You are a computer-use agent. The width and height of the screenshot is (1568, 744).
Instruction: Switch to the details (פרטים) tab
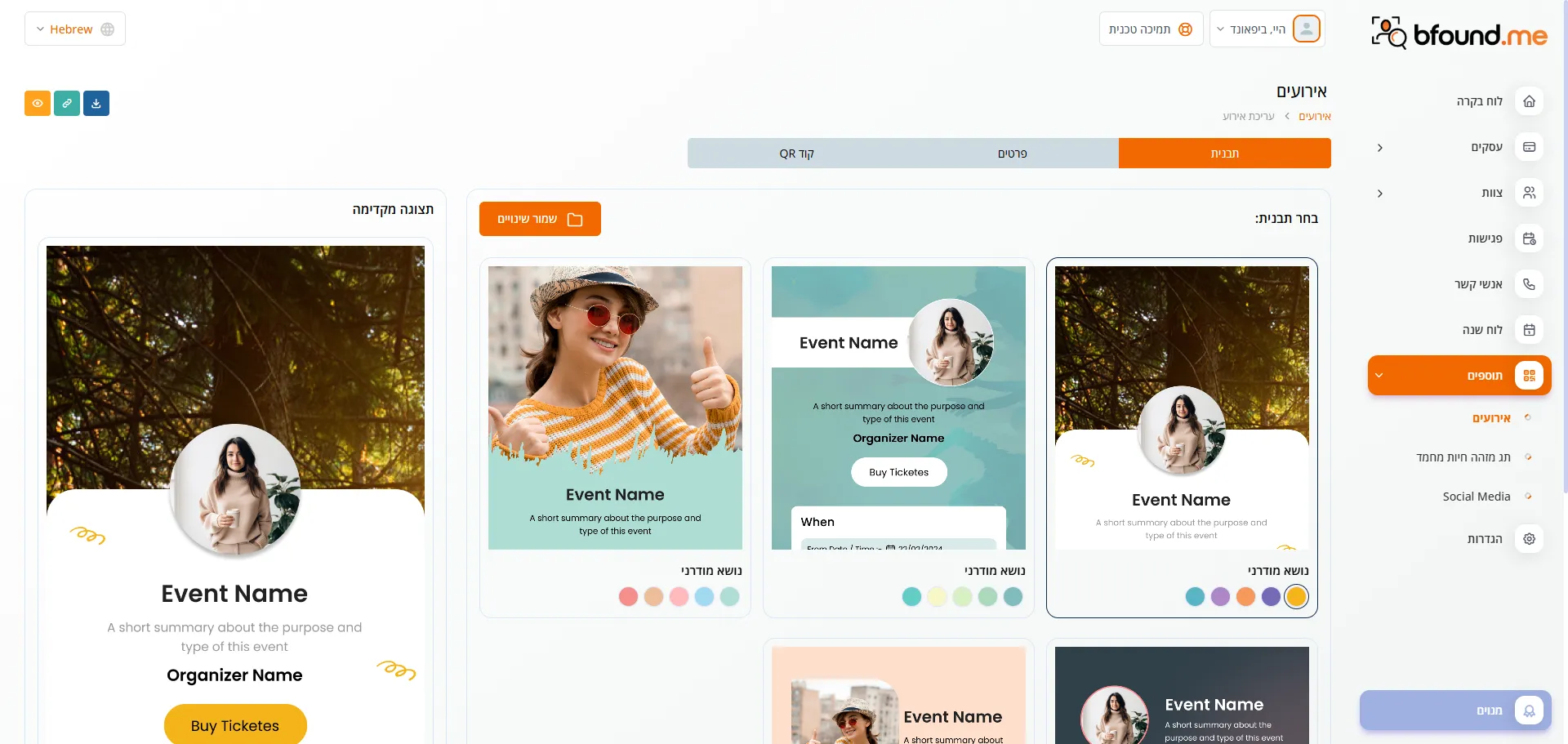pyautogui.click(x=1012, y=154)
